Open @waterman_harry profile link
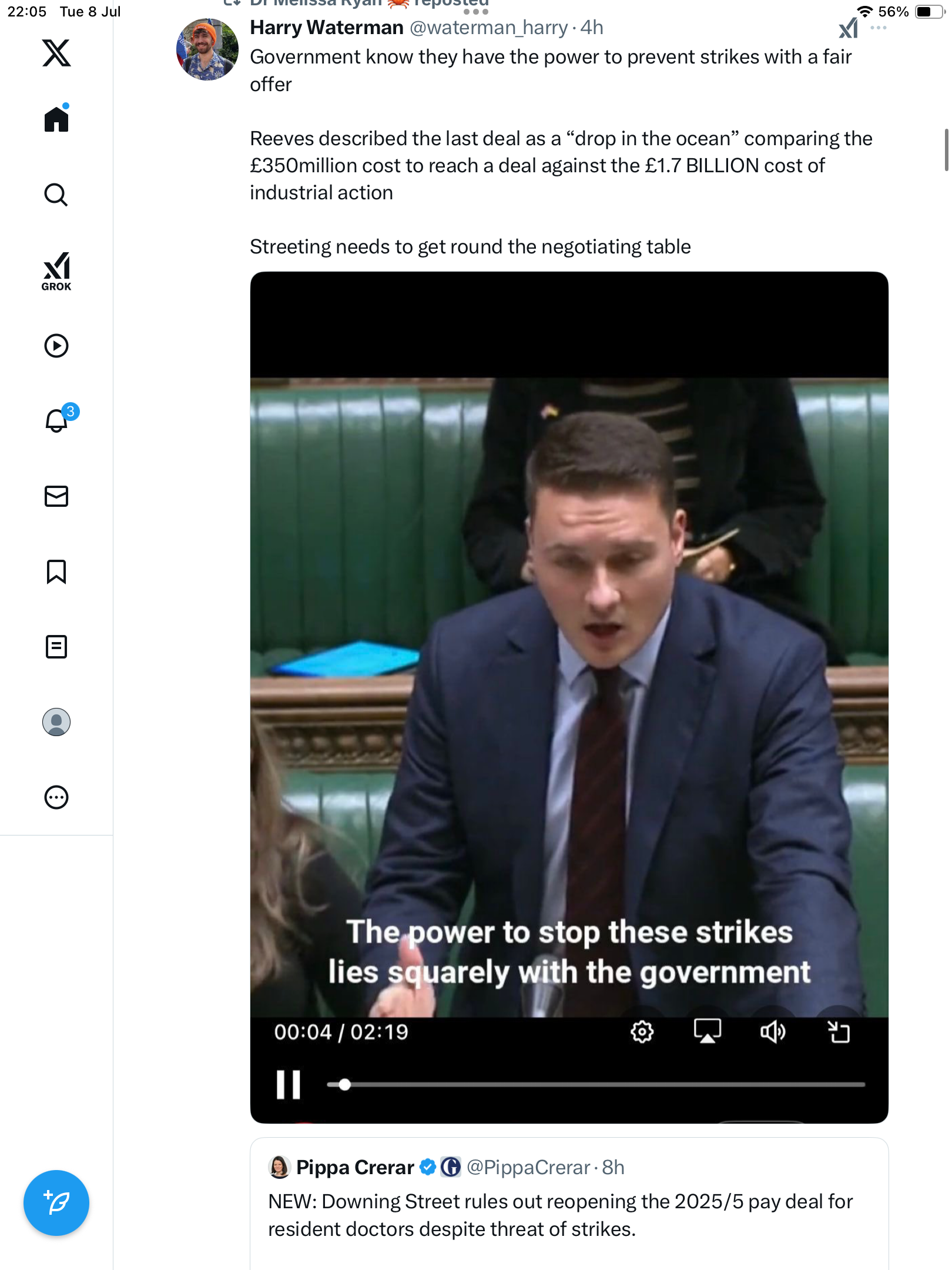Screen dimensions: 952x1270 (x=489, y=28)
